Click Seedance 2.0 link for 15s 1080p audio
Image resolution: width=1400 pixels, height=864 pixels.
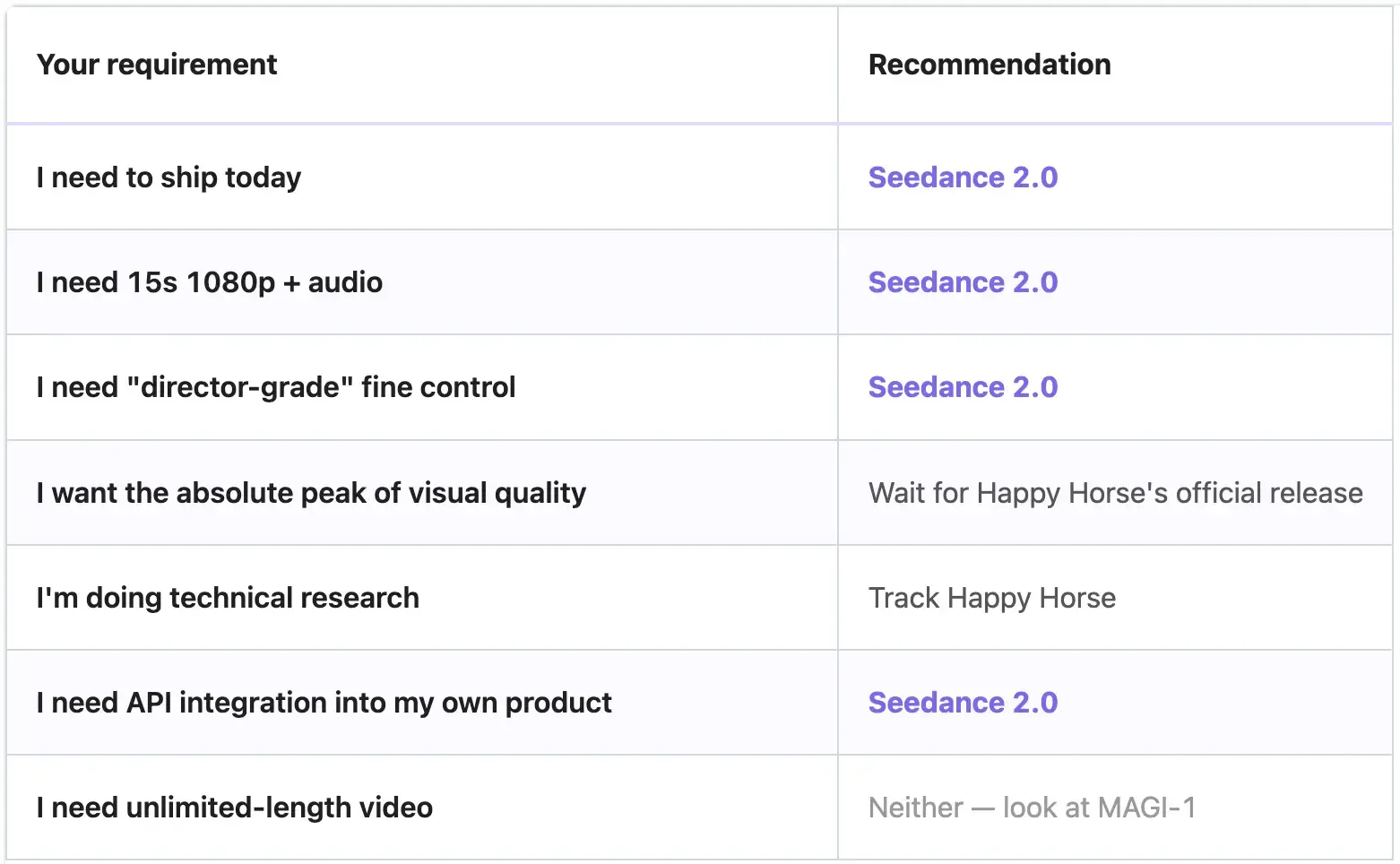963,282
